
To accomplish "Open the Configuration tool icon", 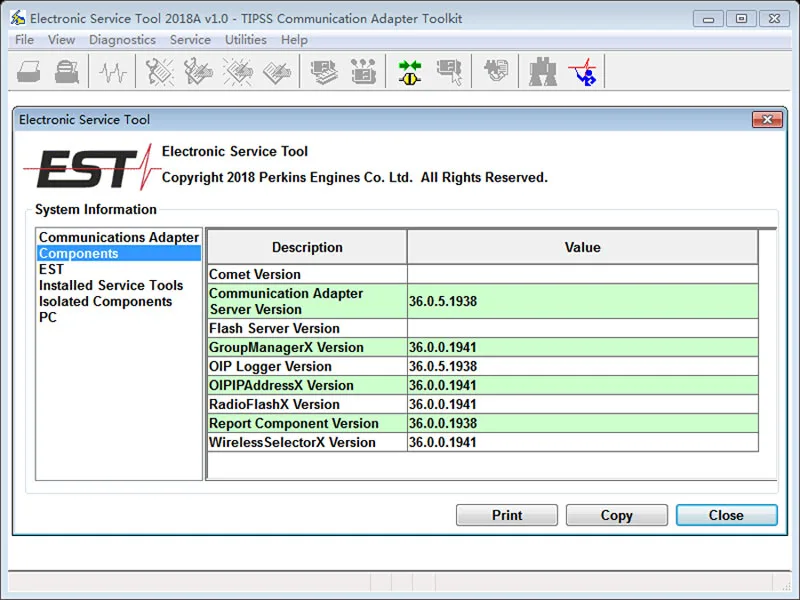I will 363,71.
